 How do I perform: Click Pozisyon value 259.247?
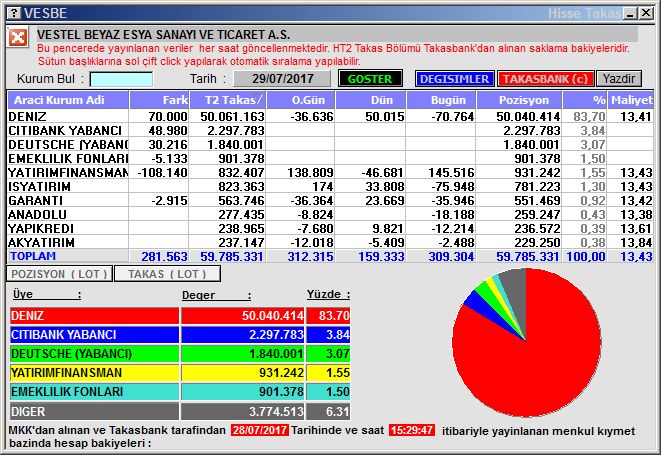coord(537,214)
